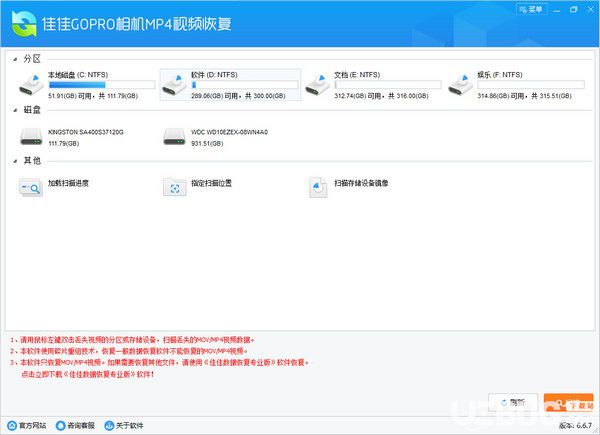Image resolution: width=600 pixels, height=435 pixels.
Task: Maximize the window
Action: click(x=574, y=10)
